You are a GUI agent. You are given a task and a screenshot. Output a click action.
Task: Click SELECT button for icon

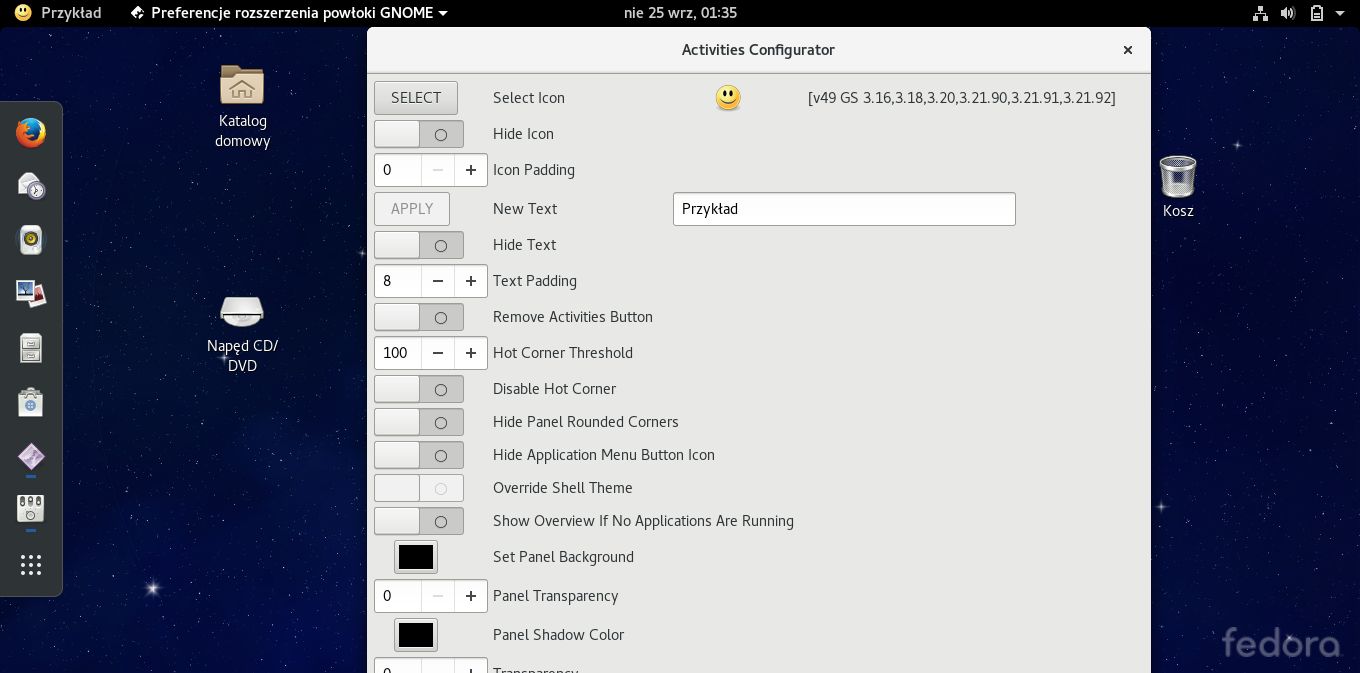point(416,98)
